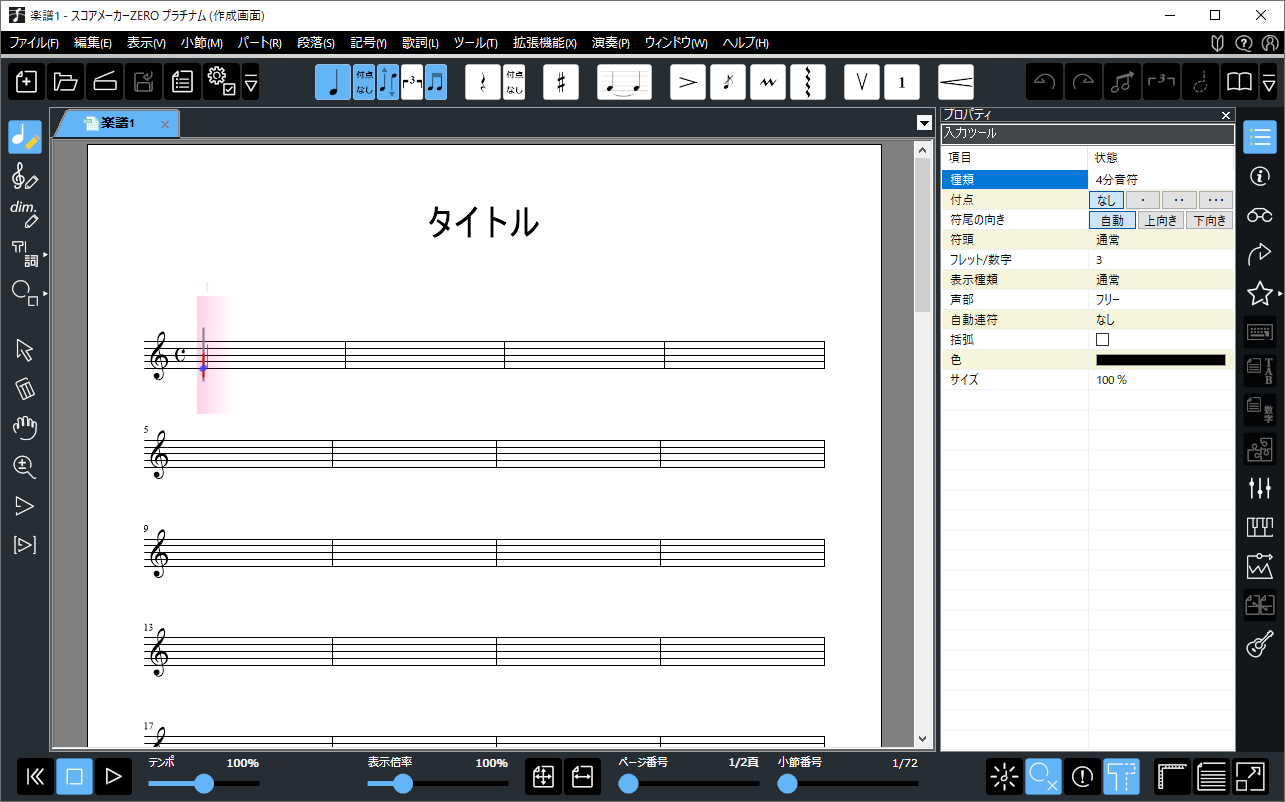This screenshot has width=1285, height=802.
Task: Open the star favorites icon in right sidebar
Action: pos(1258,293)
